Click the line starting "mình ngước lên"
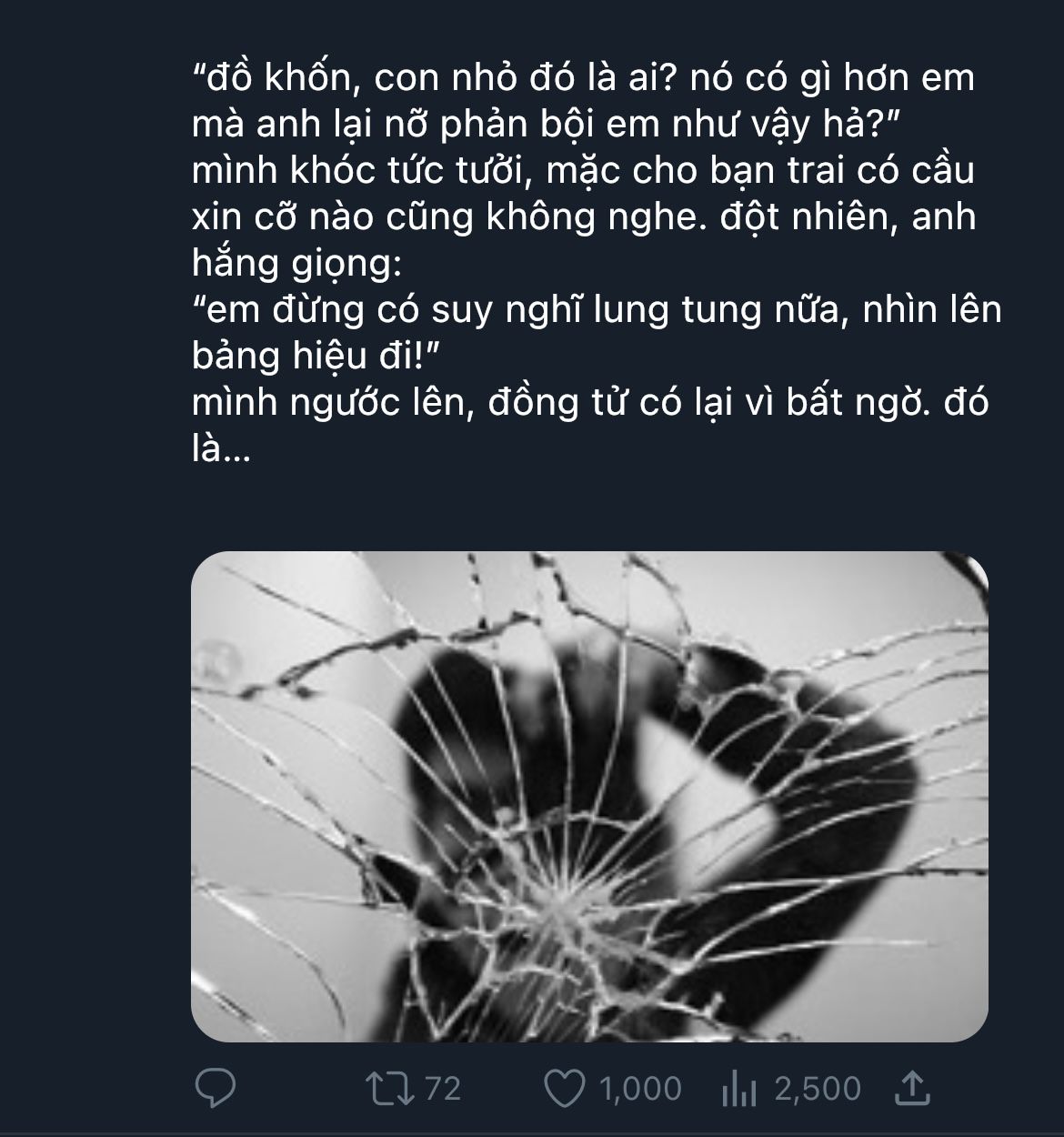 pyautogui.click(x=590, y=403)
